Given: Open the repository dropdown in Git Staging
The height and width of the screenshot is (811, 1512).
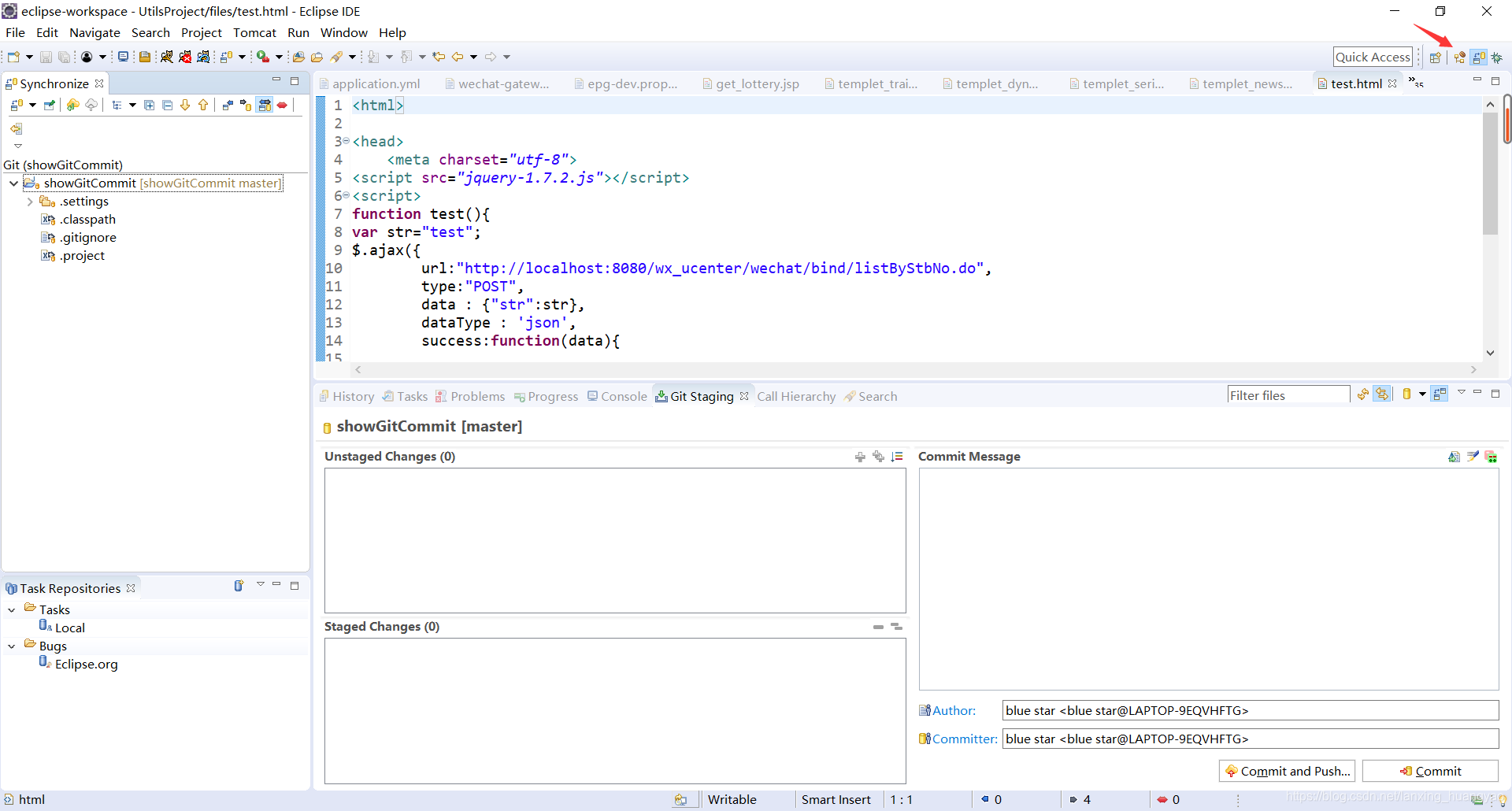Looking at the screenshot, I should [x=1422, y=394].
